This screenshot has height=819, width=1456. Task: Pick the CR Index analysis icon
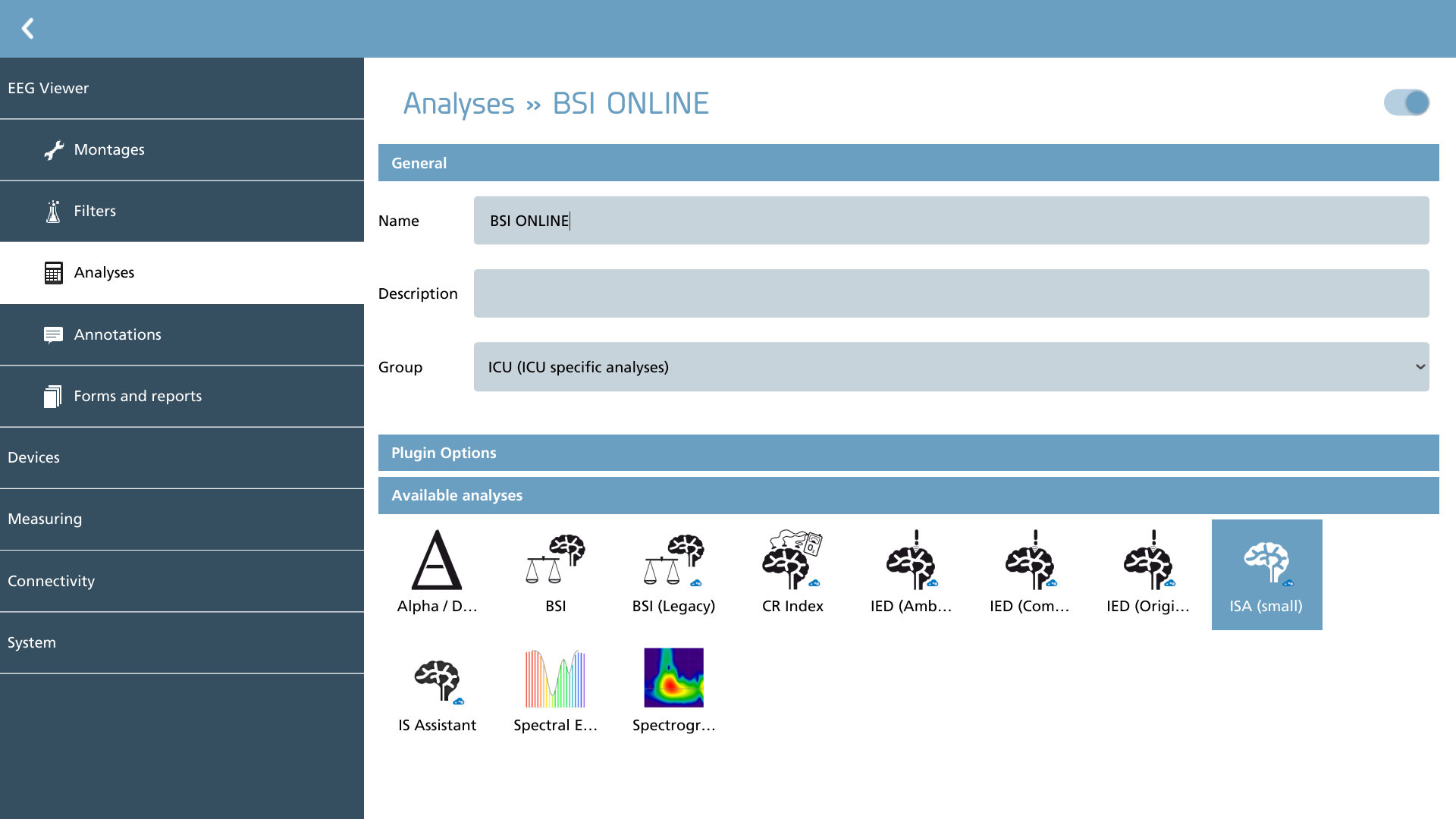pos(792,574)
